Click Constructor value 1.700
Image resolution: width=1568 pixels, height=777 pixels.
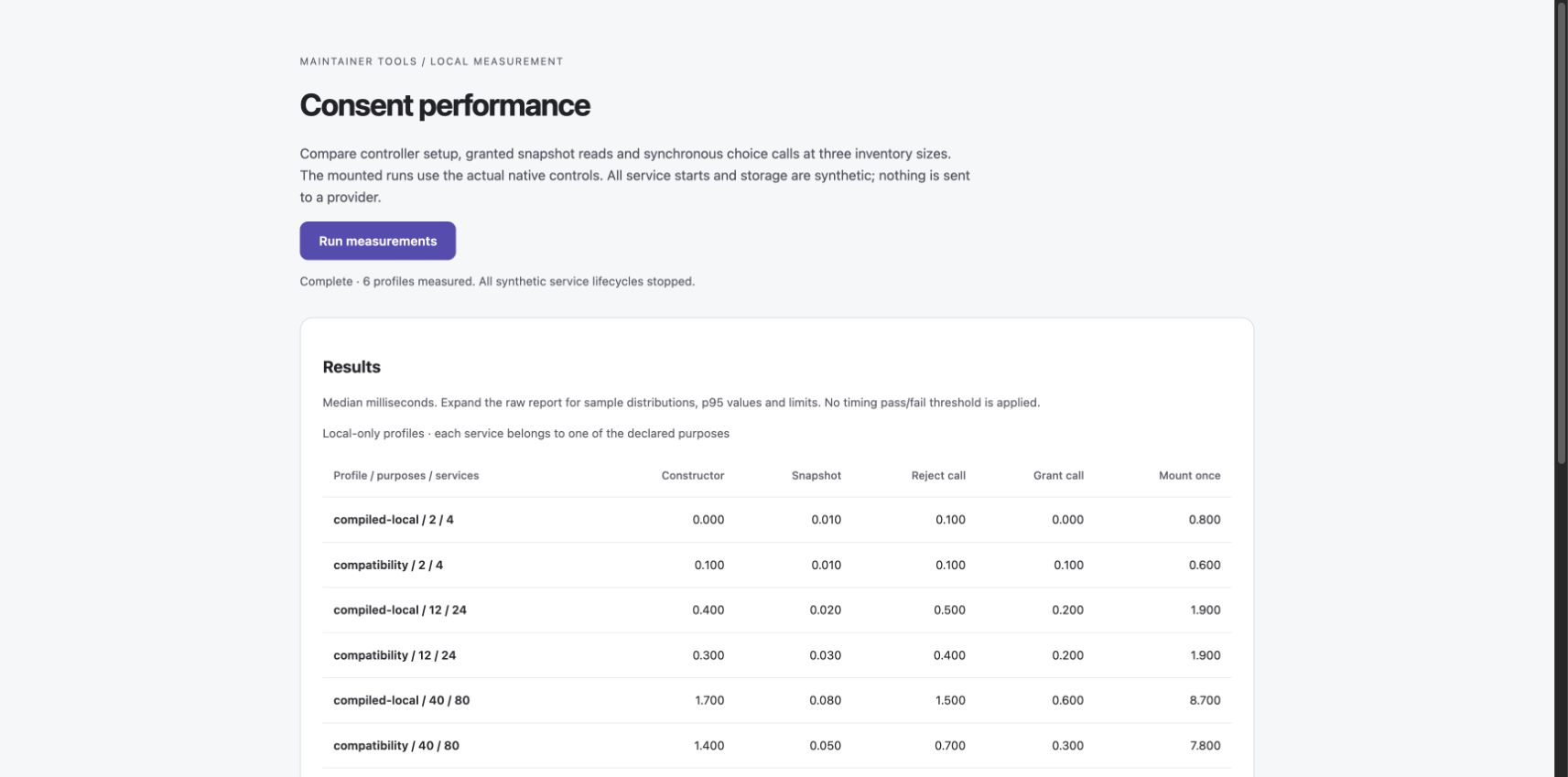709,700
